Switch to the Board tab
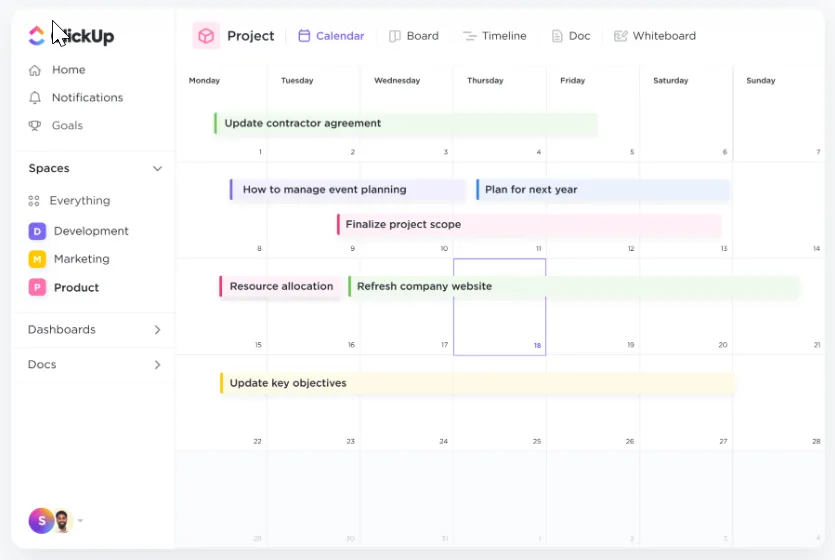 tap(414, 36)
